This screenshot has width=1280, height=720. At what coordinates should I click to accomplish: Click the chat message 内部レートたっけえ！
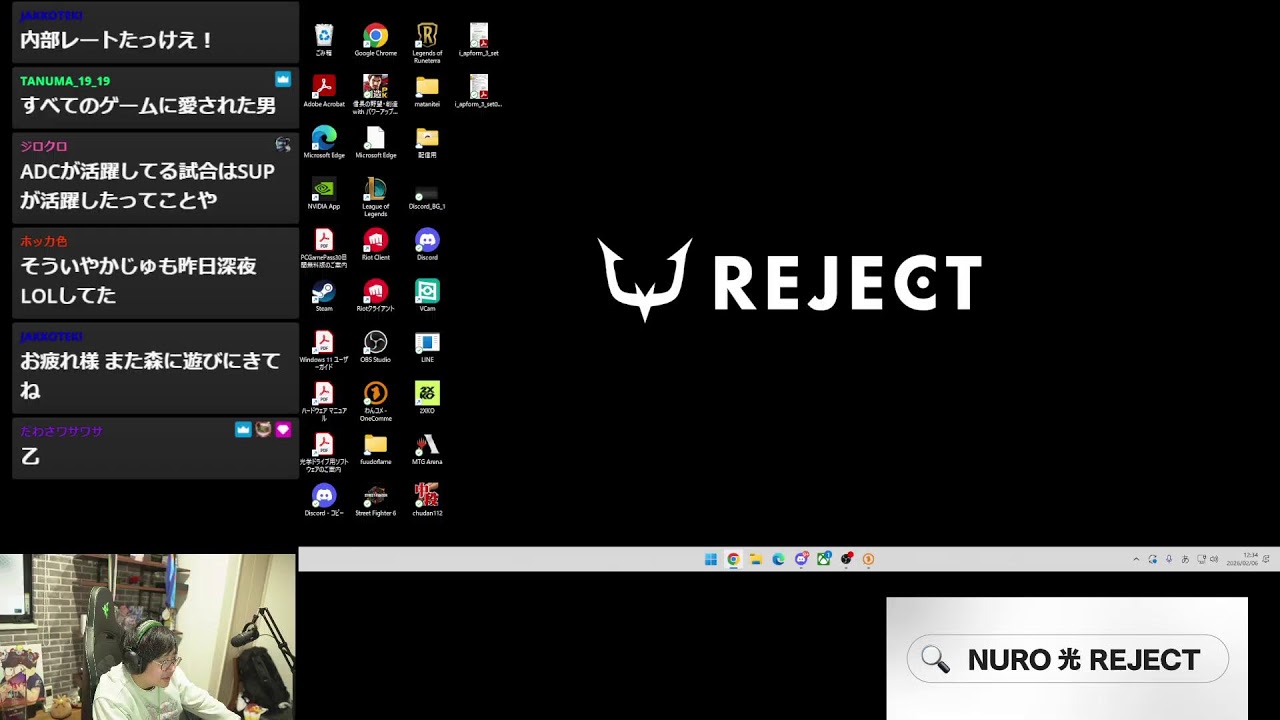118,41
